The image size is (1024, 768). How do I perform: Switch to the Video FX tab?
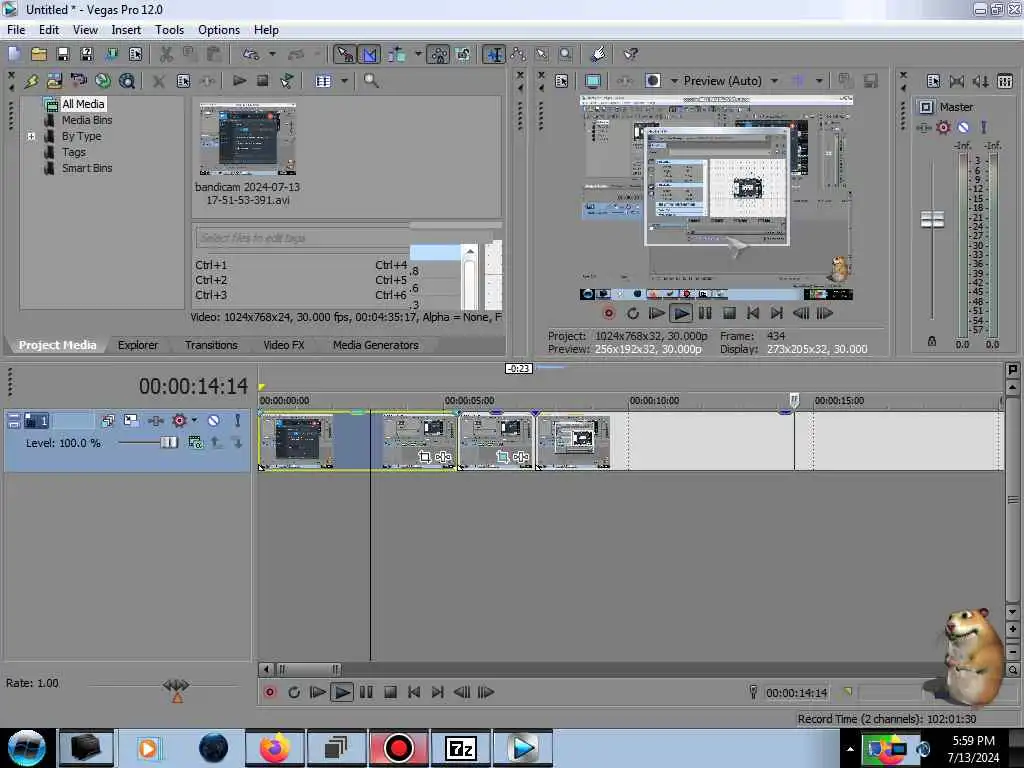(x=284, y=345)
